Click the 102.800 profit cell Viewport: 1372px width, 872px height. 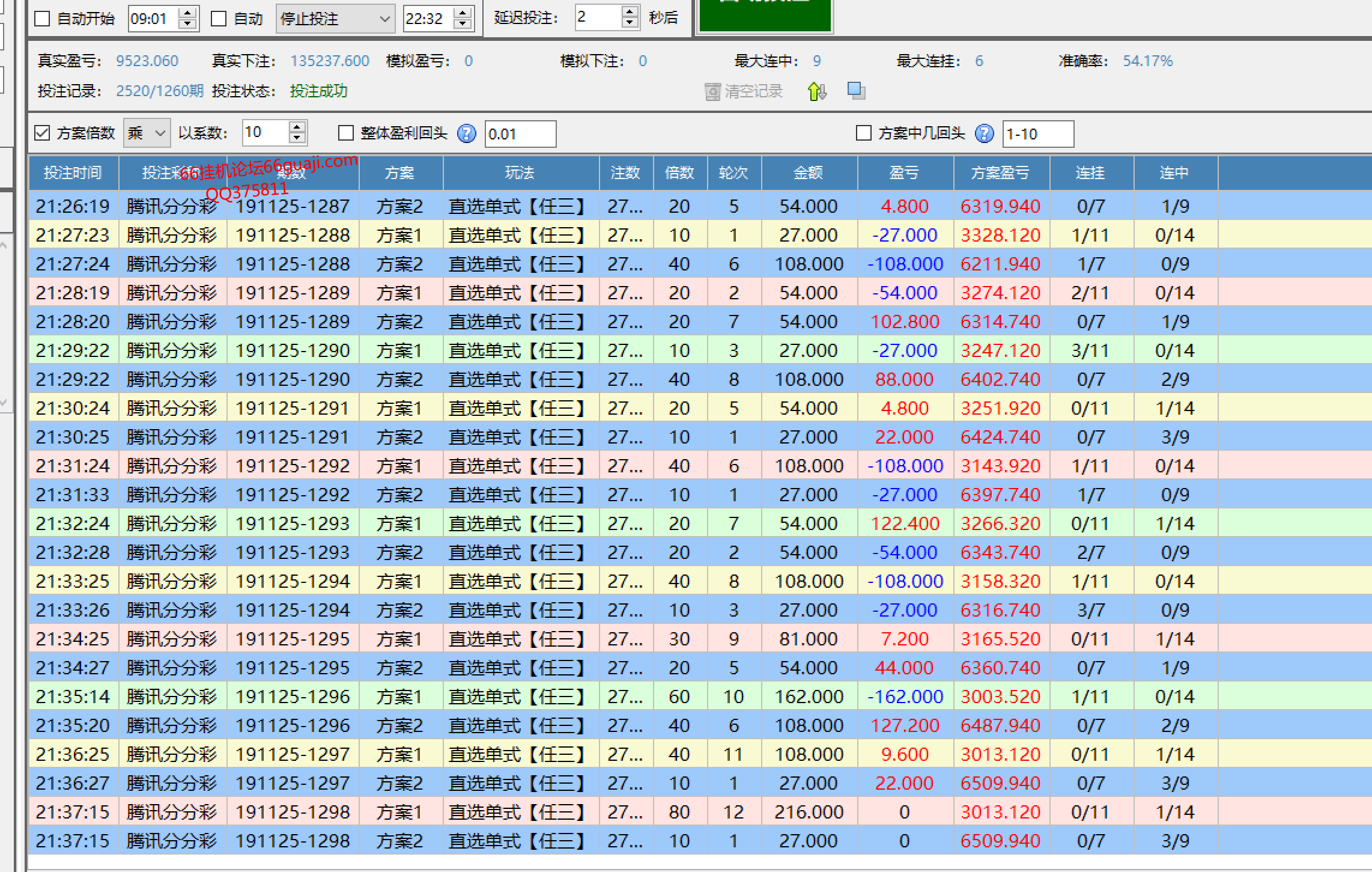(905, 322)
